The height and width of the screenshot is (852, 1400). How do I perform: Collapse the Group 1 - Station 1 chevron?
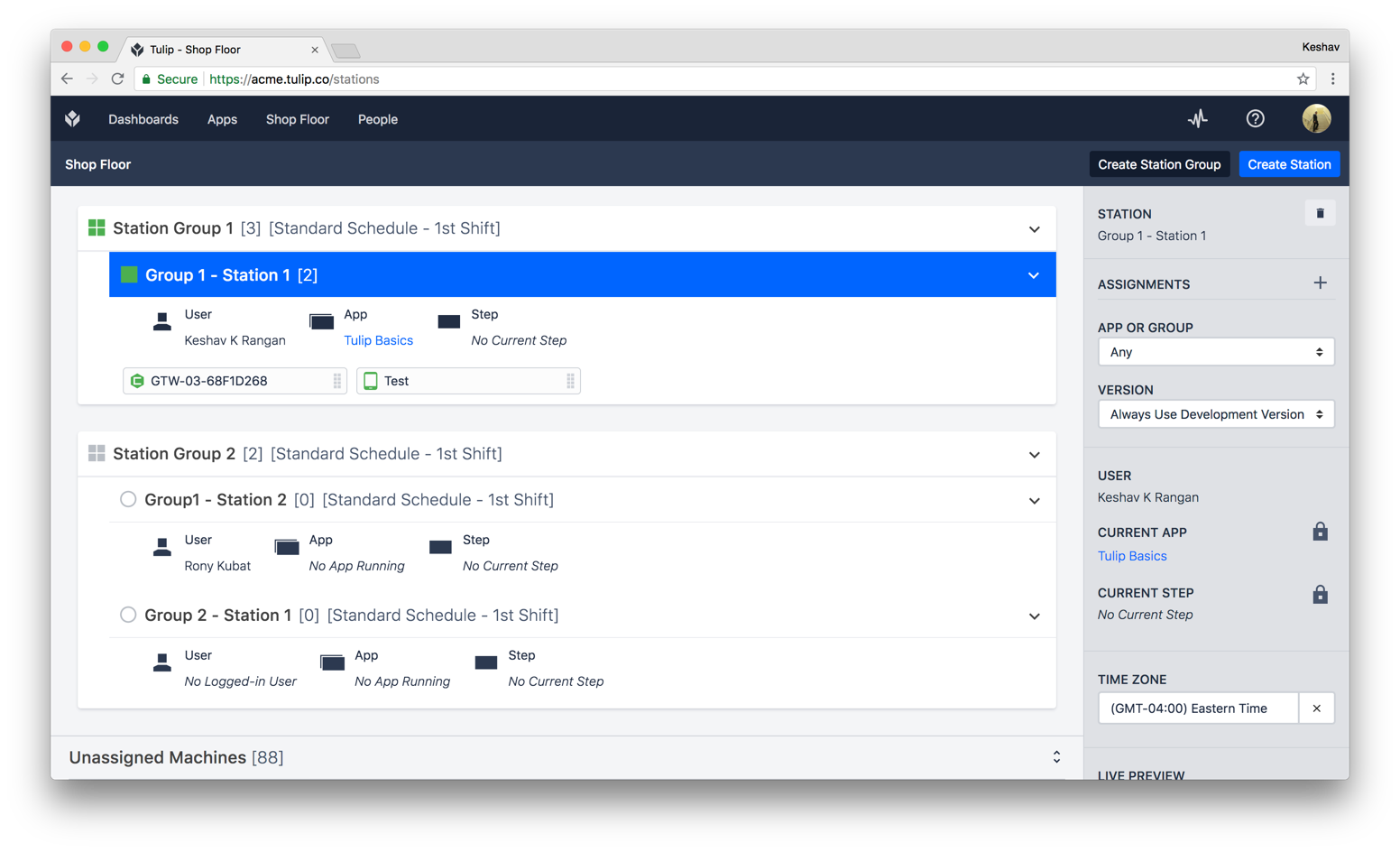pyautogui.click(x=1034, y=275)
